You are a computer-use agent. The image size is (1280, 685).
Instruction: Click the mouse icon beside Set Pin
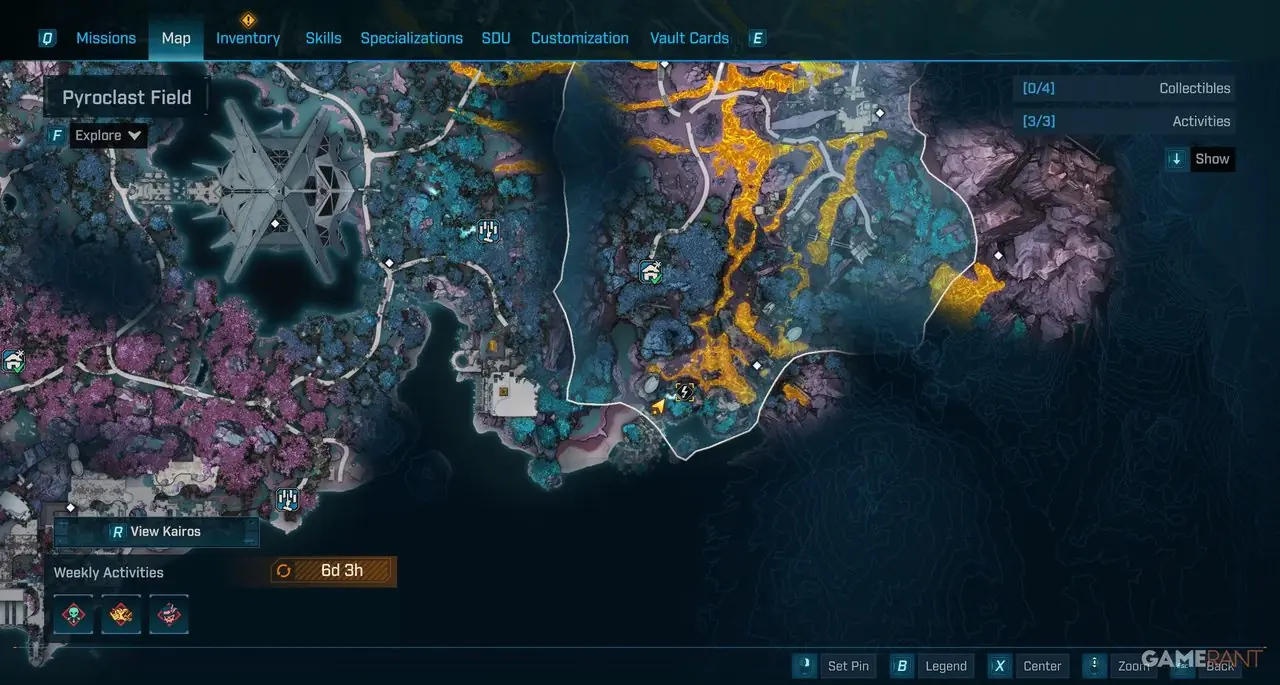pos(805,666)
